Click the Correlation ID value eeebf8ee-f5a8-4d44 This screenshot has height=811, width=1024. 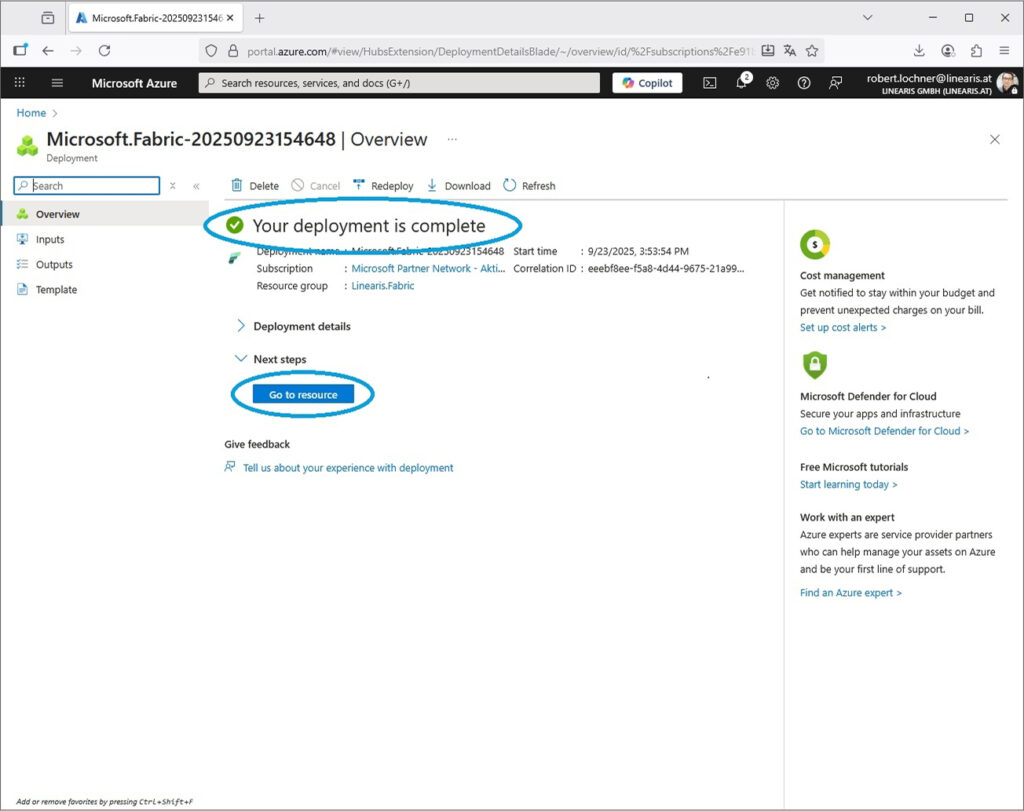(665, 268)
